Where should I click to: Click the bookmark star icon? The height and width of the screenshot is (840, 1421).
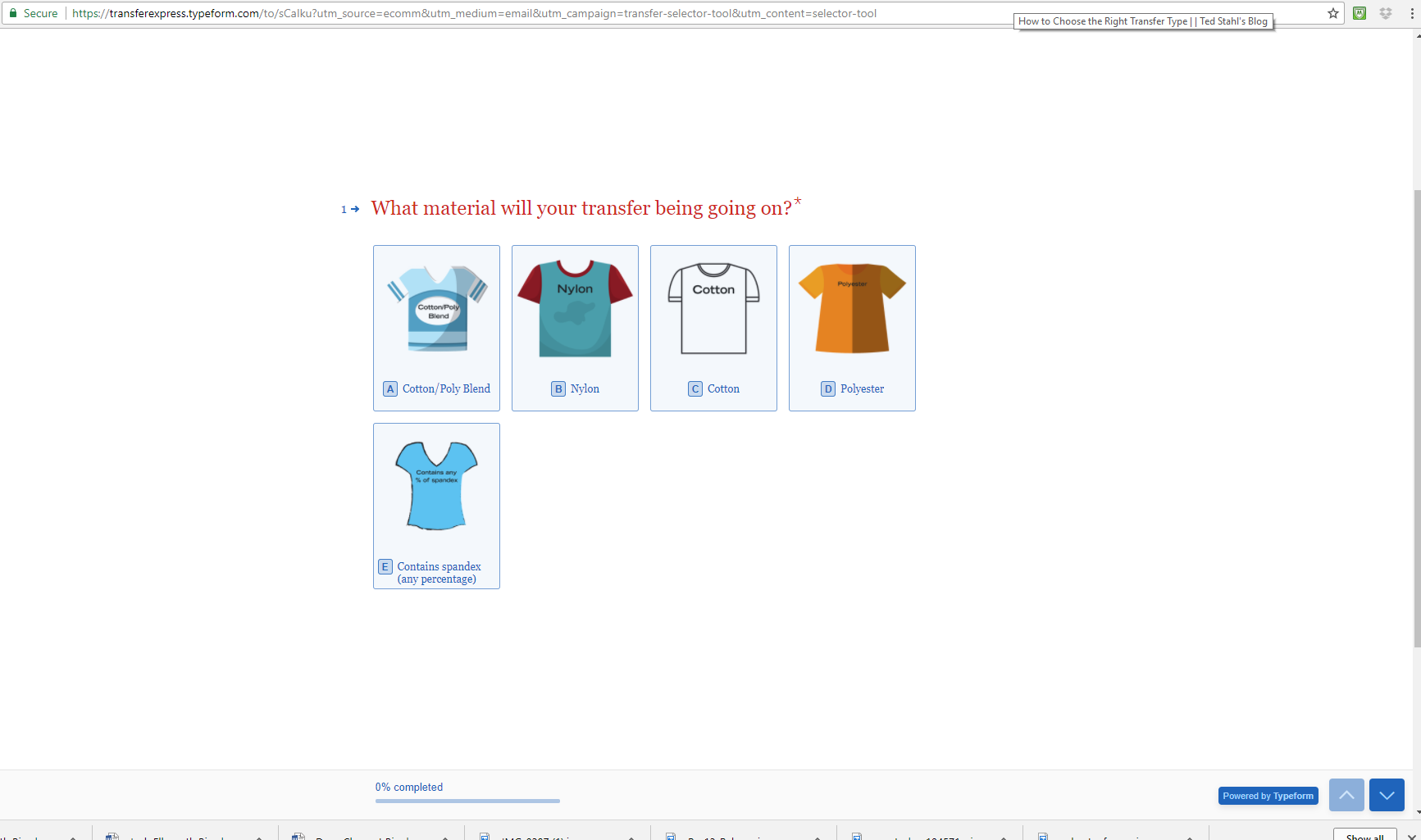(1332, 13)
